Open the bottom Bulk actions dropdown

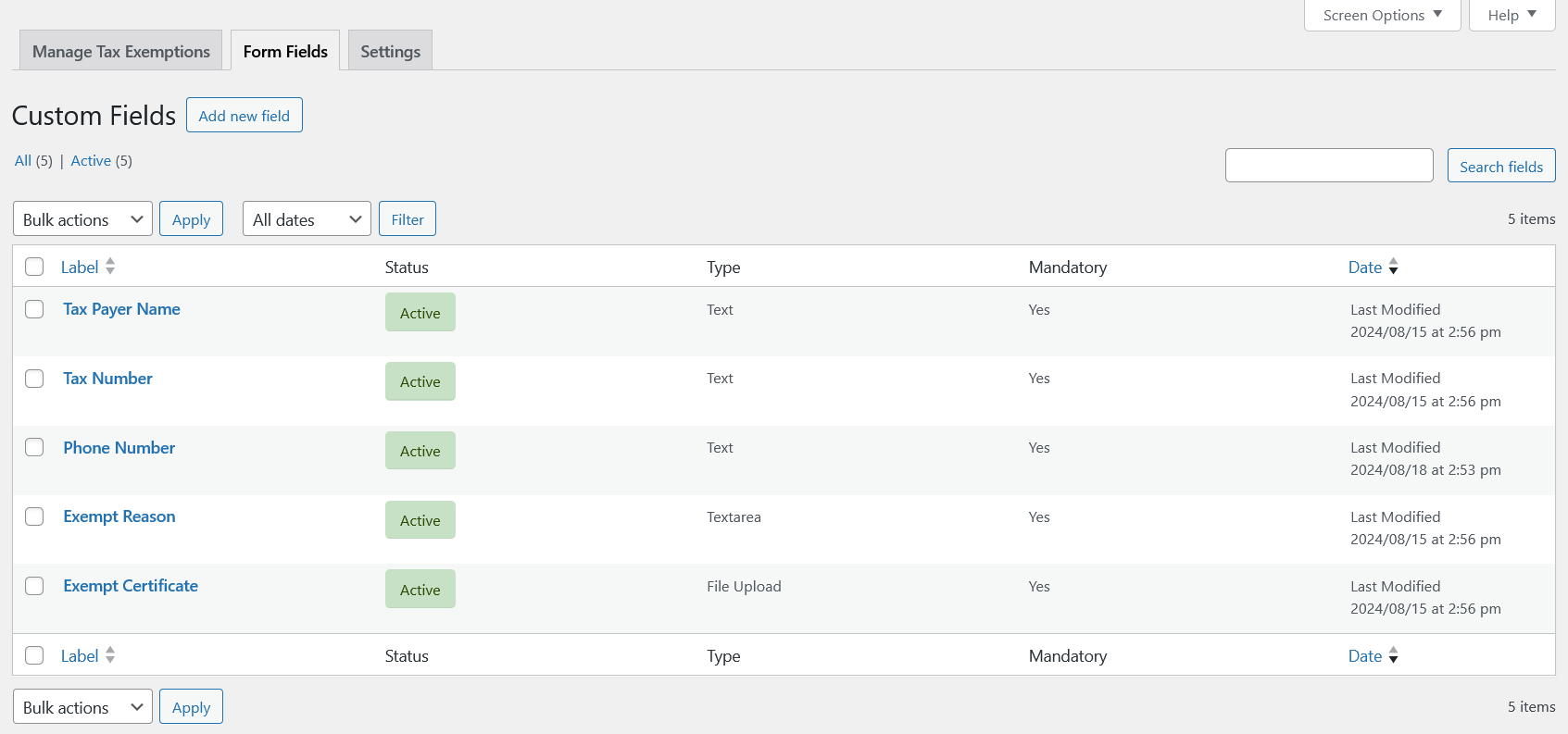tap(82, 707)
